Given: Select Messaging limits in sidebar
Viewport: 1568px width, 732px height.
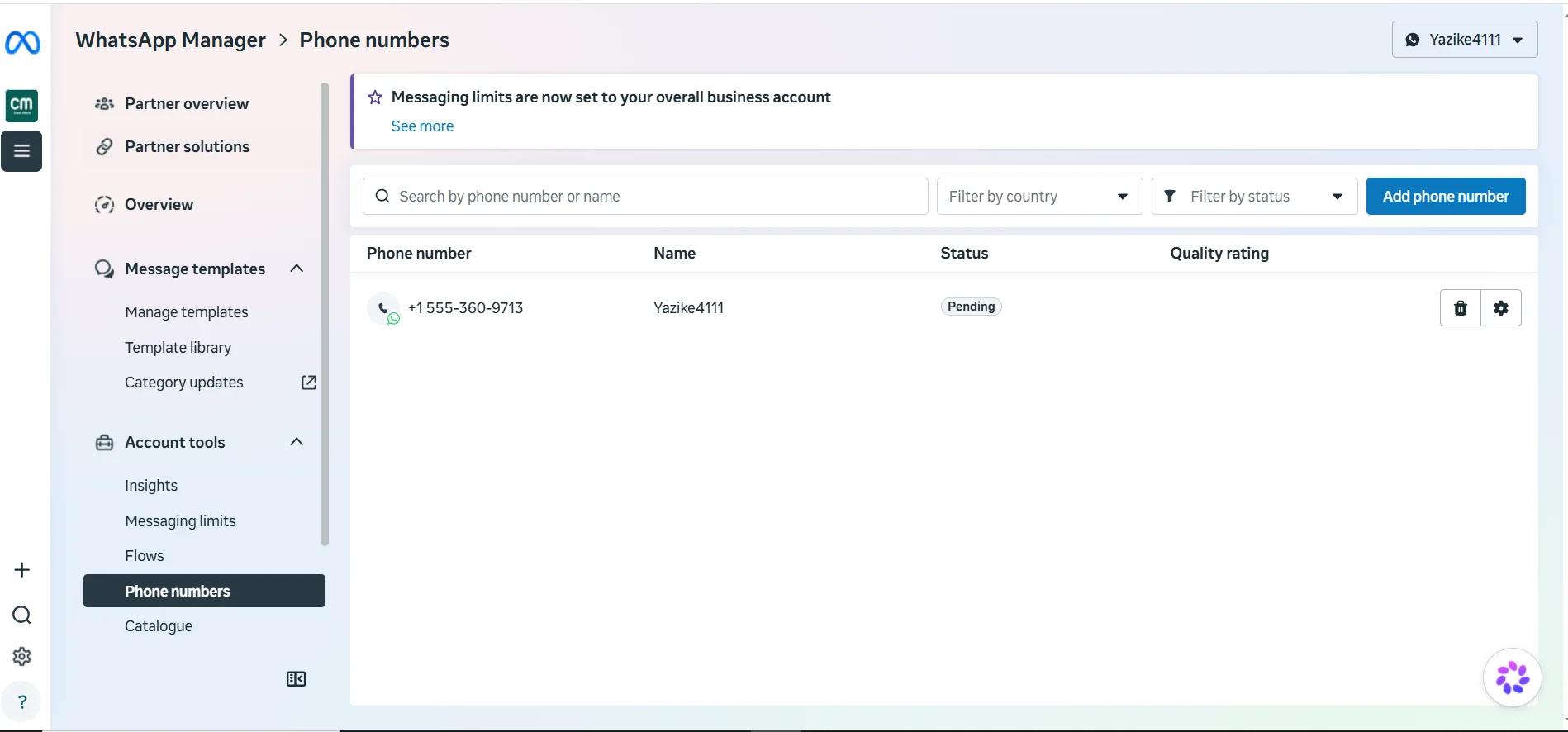Looking at the screenshot, I should click(x=180, y=521).
